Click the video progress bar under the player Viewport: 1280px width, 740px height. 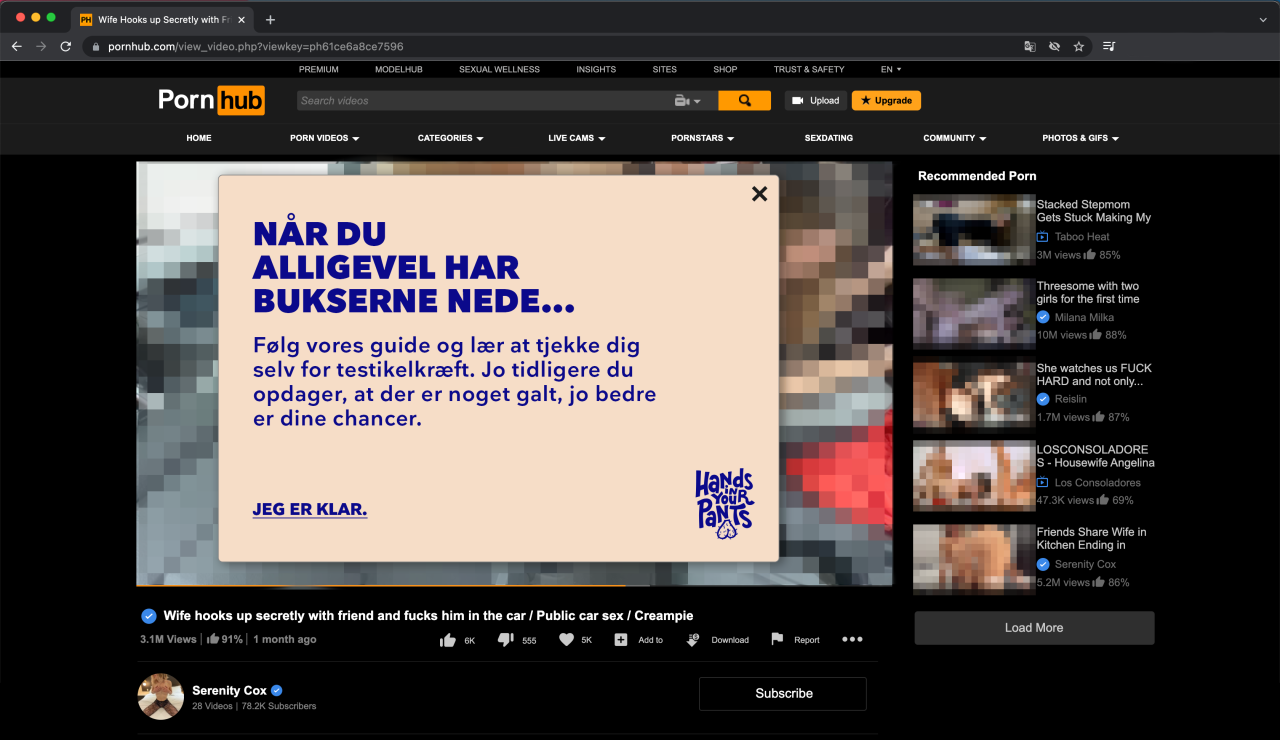(x=514, y=585)
